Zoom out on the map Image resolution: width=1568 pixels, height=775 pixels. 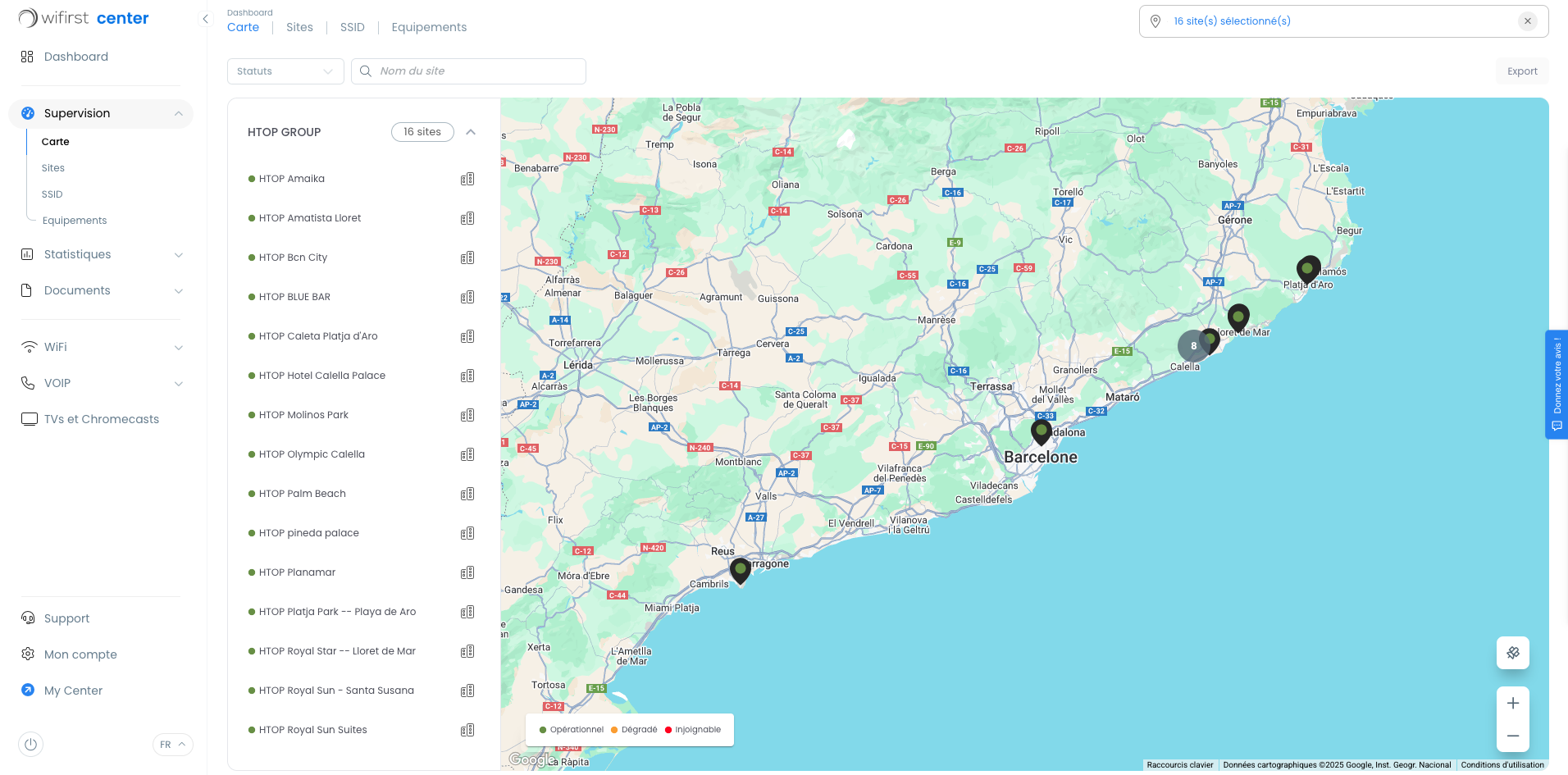[x=1513, y=736]
